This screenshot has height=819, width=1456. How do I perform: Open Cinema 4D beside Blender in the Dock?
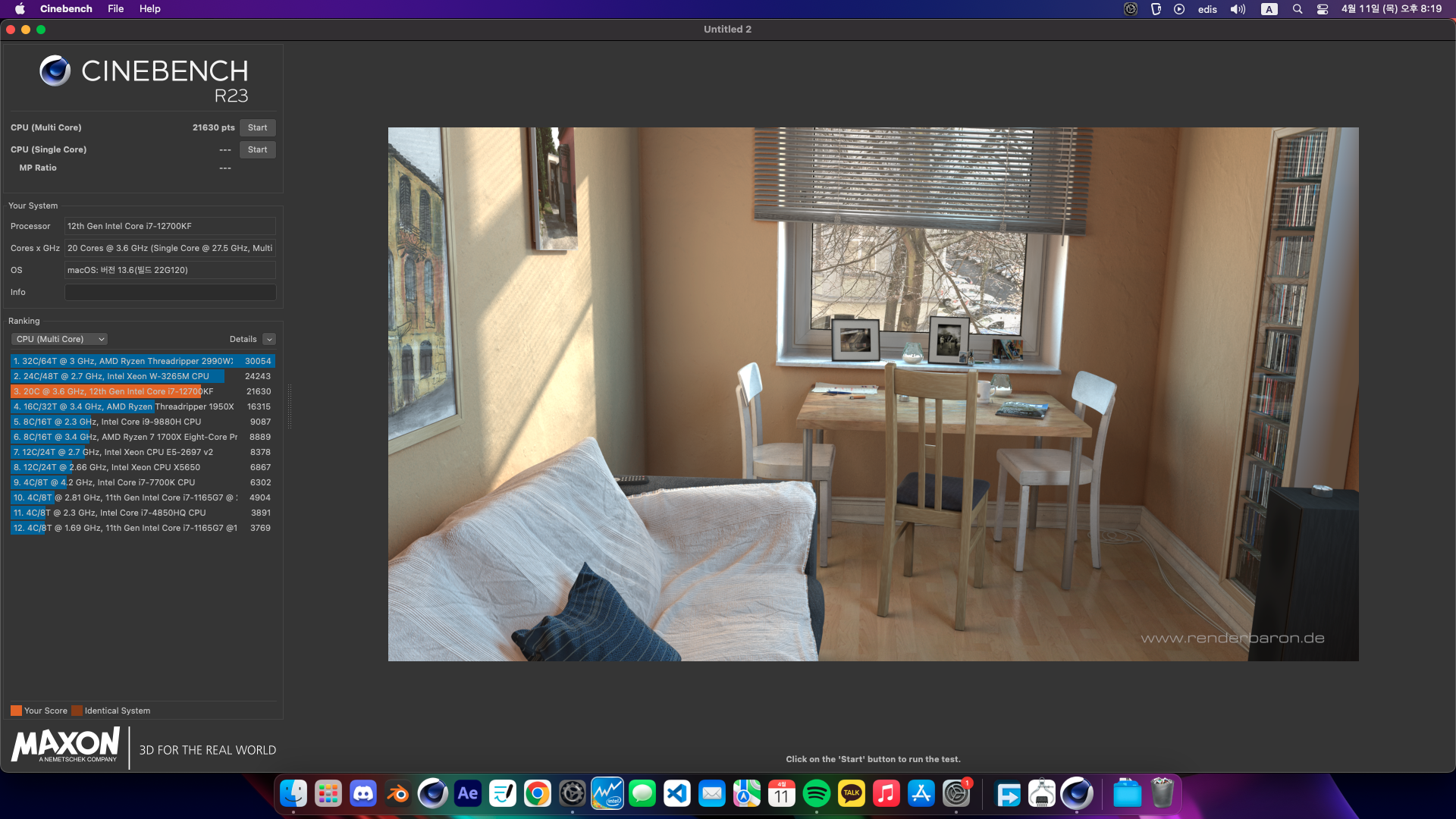433,794
